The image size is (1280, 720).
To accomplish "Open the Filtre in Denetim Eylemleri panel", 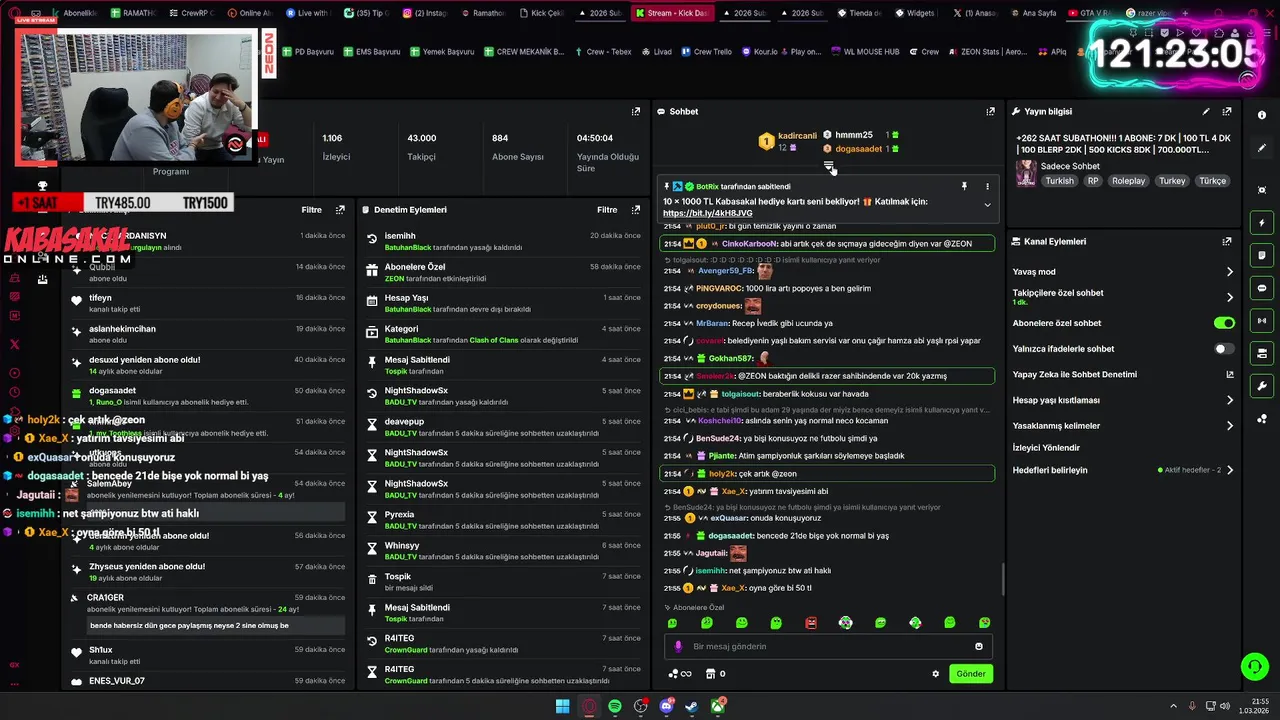I will (x=607, y=210).
